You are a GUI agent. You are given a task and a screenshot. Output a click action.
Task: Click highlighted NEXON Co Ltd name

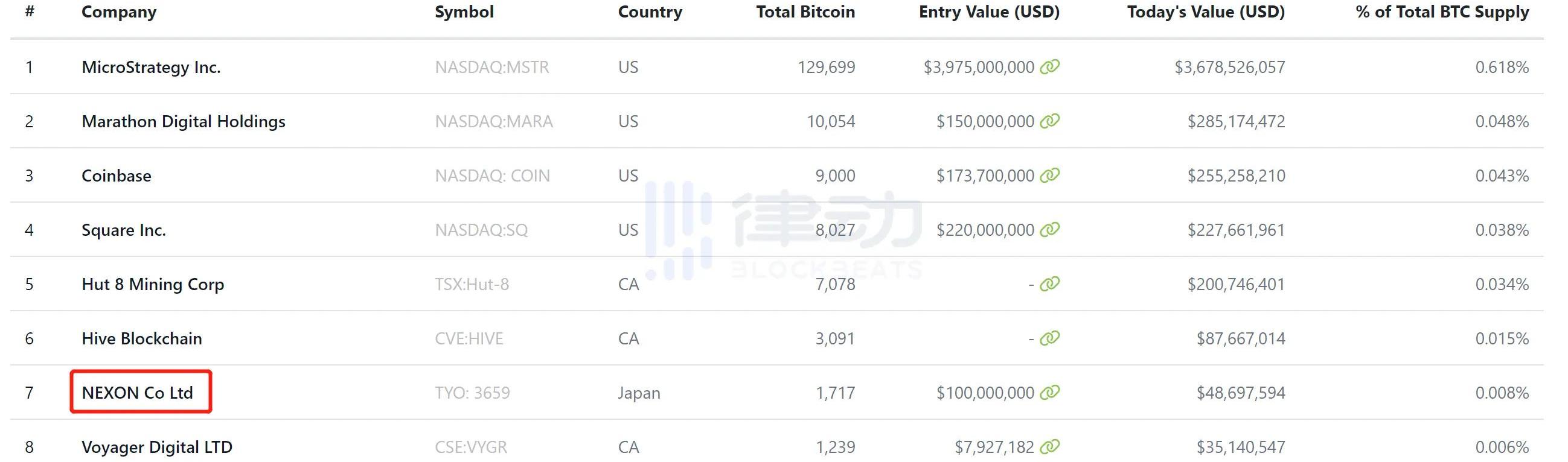(x=138, y=393)
